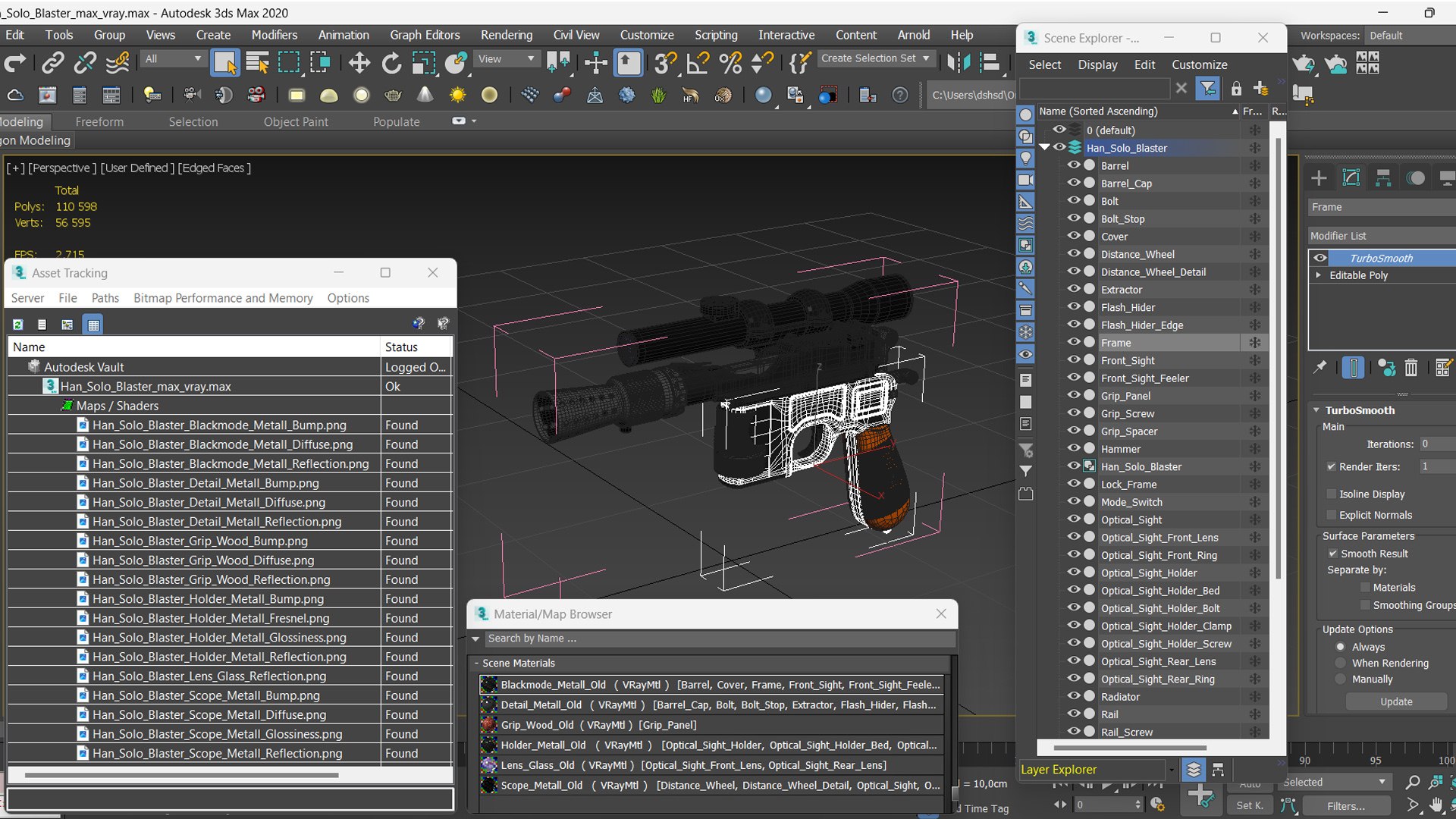Select Manually update option
Viewport: 1456px width, 819px height.
[1341, 679]
